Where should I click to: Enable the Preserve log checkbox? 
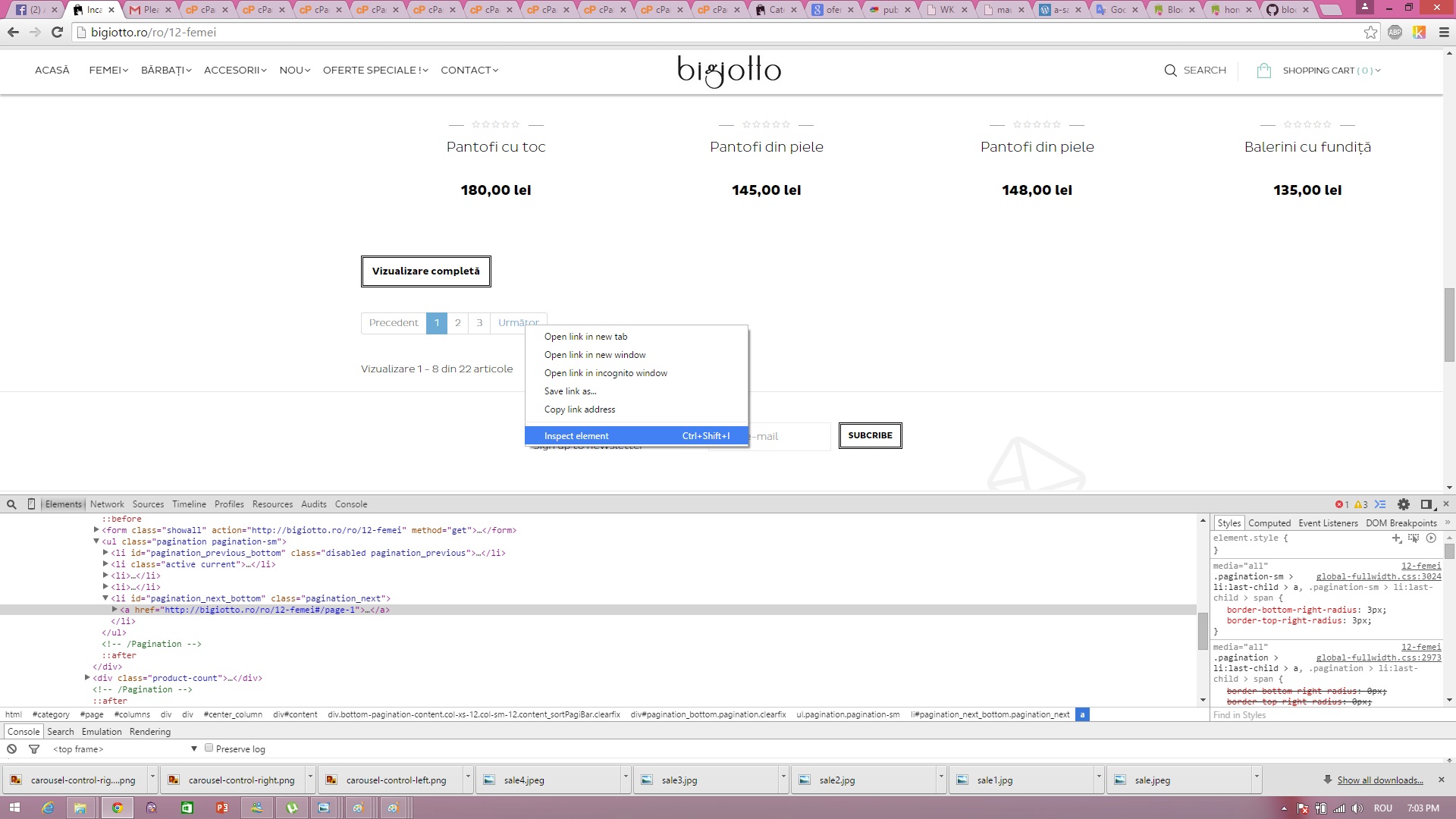[x=209, y=748]
